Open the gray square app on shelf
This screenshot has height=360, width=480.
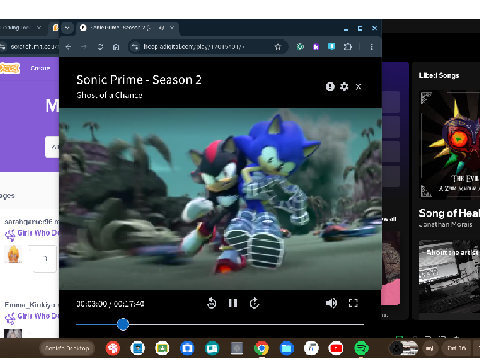(x=237, y=348)
